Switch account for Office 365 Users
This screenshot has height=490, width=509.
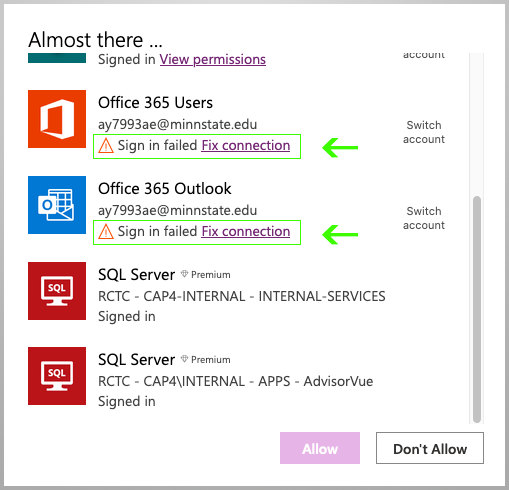coord(424,132)
